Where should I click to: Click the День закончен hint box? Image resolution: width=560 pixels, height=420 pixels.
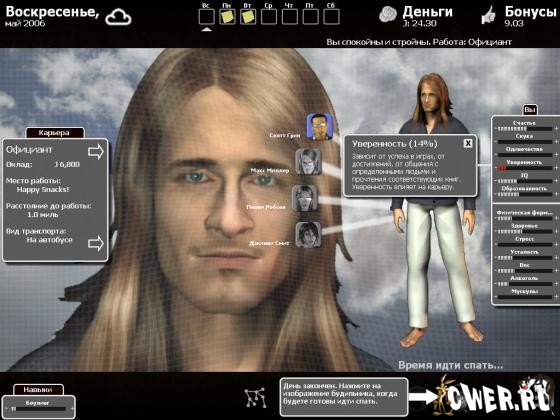tap(344, 397)
